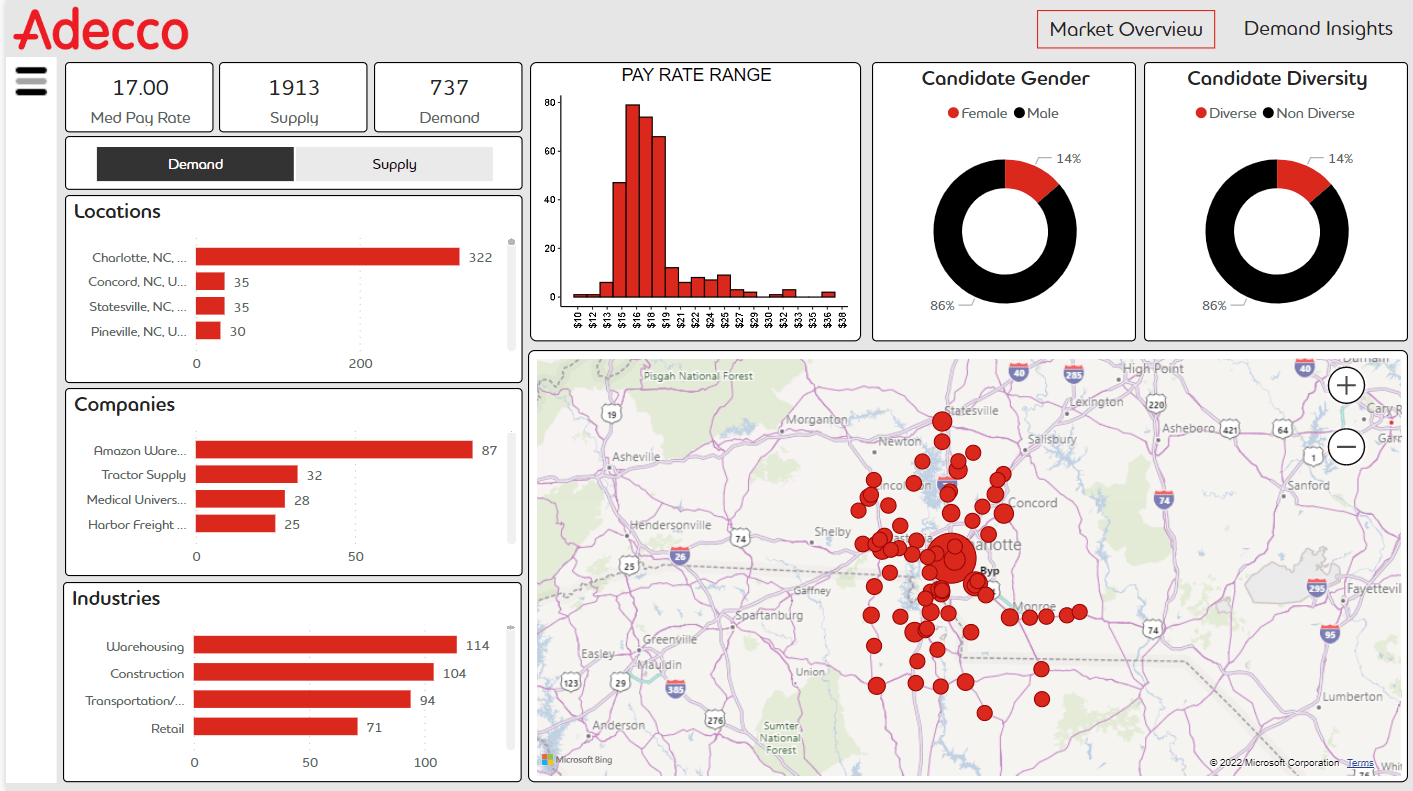The width and height of the screenshot is (1413, 791).
Task: Switch to the Demand Insights tab
Action: 1317,29
